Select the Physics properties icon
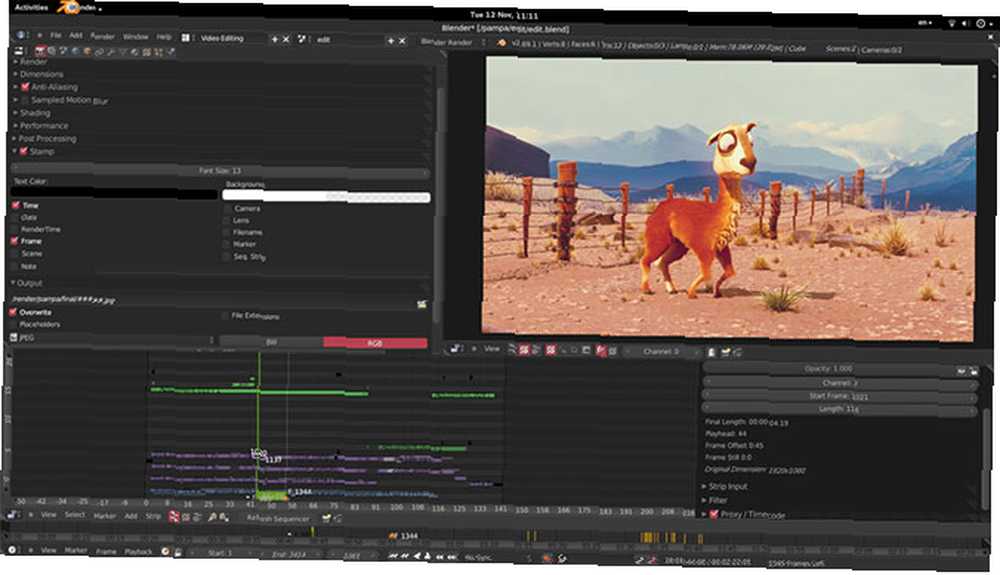The width and height of the screenshot is (1000, 575). (x=170, y=52)
